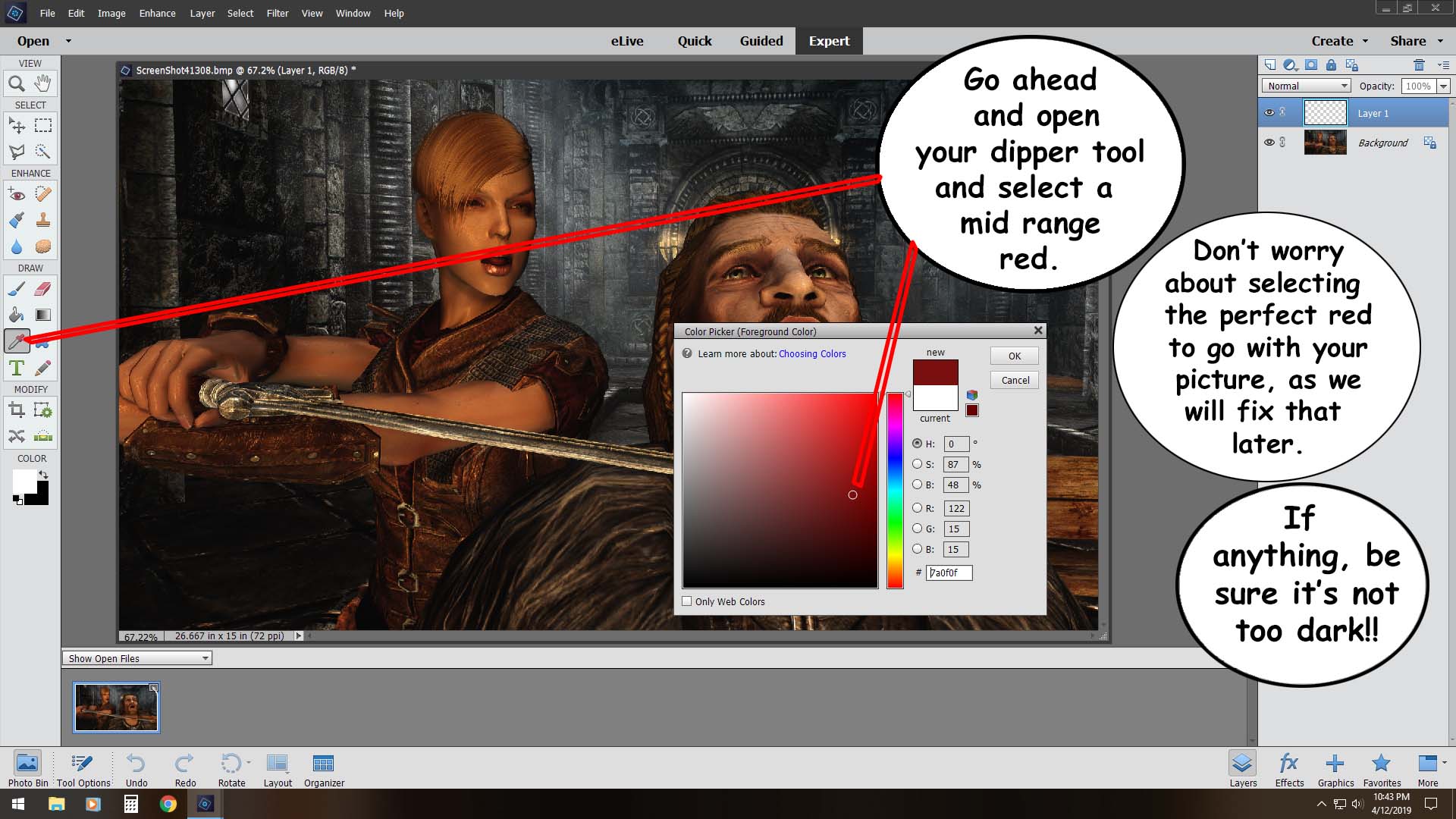Screen dimensions: 1456x819
Task: Click lock transparent pixels icon in panel header
Action: 1351,65
